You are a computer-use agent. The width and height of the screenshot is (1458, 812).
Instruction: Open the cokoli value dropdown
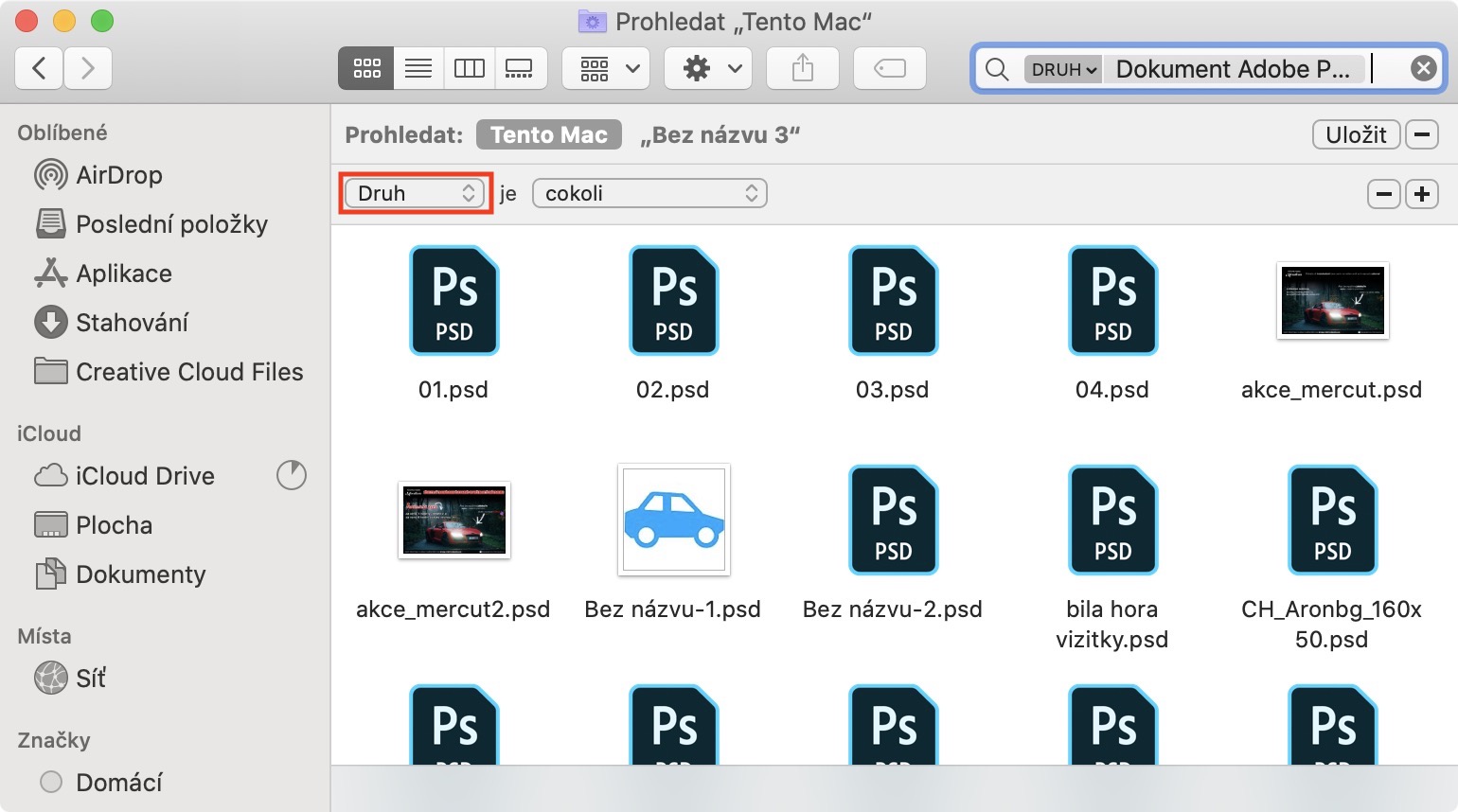[x=649, y=193]
